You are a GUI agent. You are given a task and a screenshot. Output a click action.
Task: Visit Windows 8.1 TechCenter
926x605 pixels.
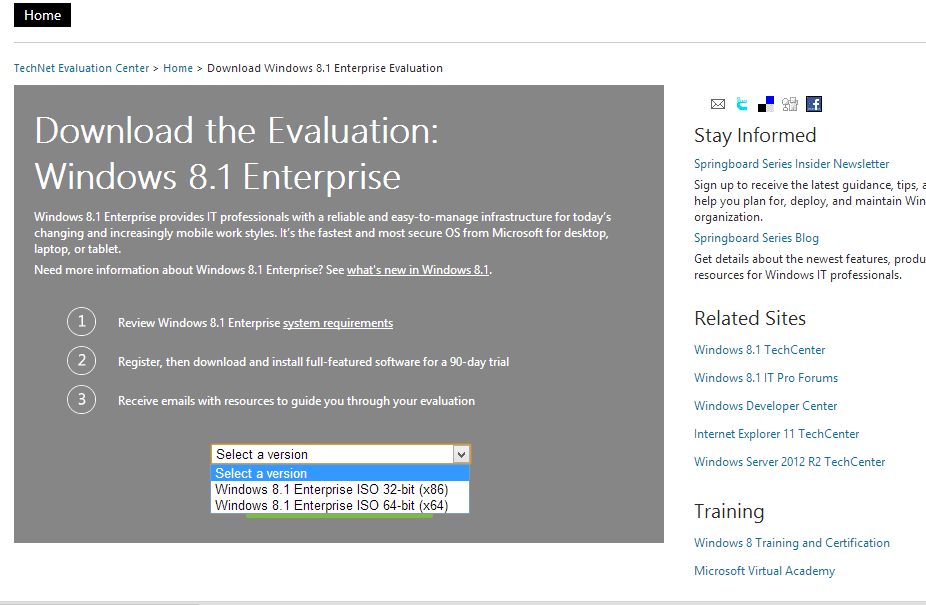coord(759,350)
